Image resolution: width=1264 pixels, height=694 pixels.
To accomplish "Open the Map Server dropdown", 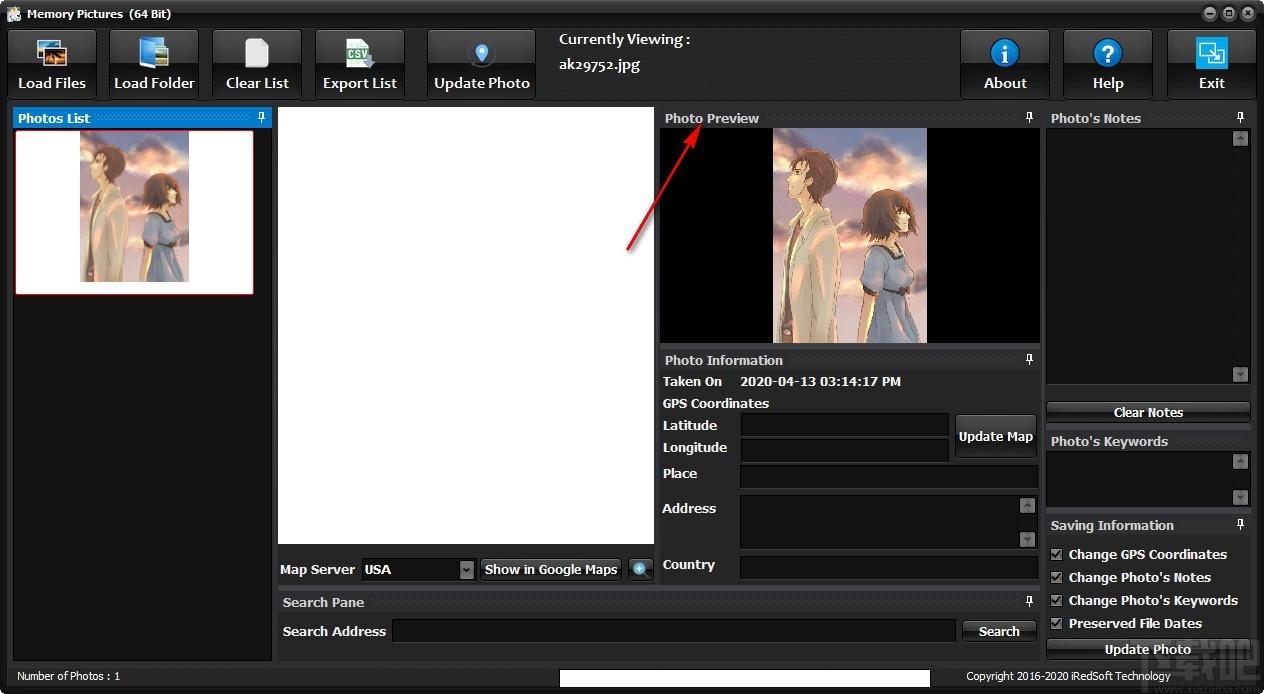I will coord(466,570).
